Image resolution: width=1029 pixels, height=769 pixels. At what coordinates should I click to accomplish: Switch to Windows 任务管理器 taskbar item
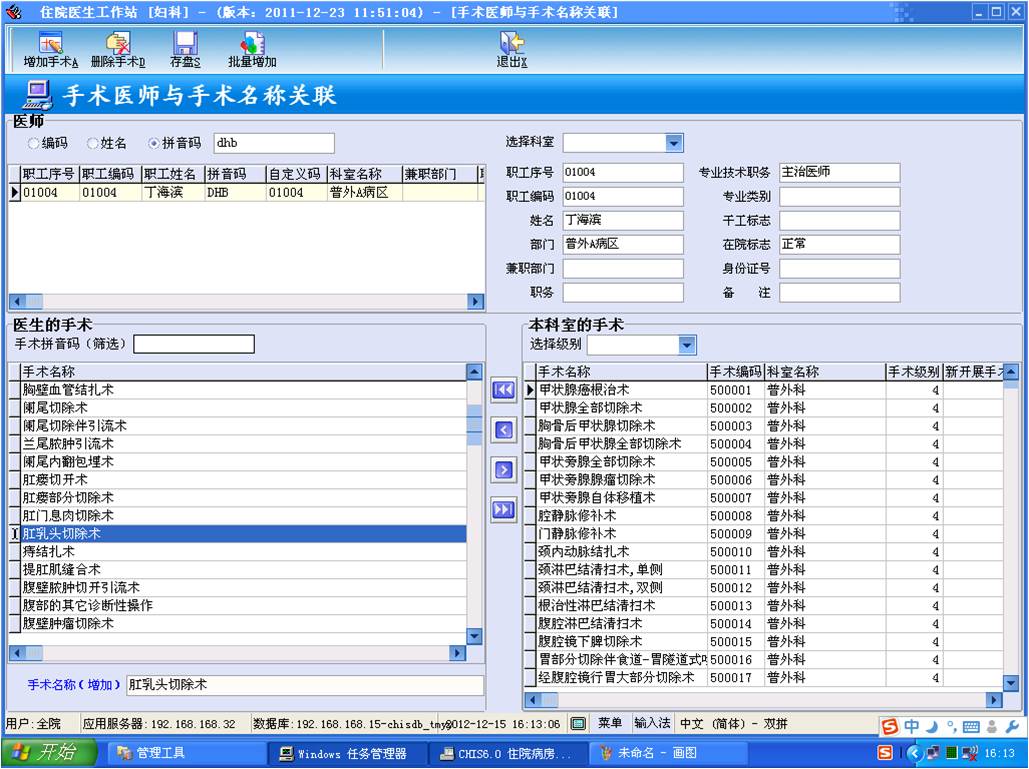tap(347, 753)
